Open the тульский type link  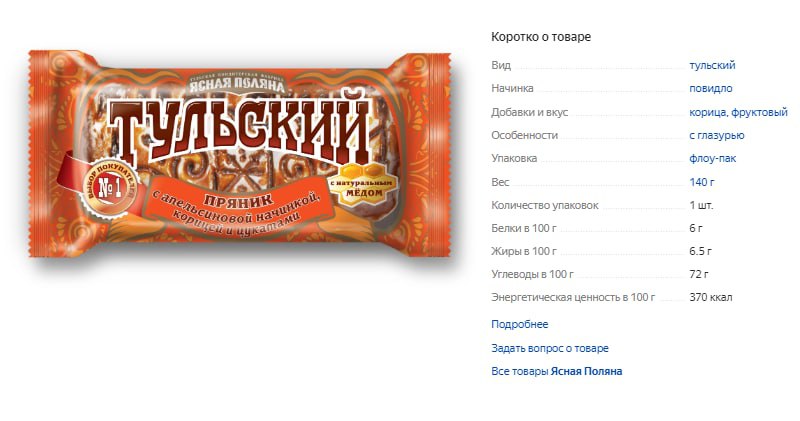pyautogui.click(x=712, y=65)
